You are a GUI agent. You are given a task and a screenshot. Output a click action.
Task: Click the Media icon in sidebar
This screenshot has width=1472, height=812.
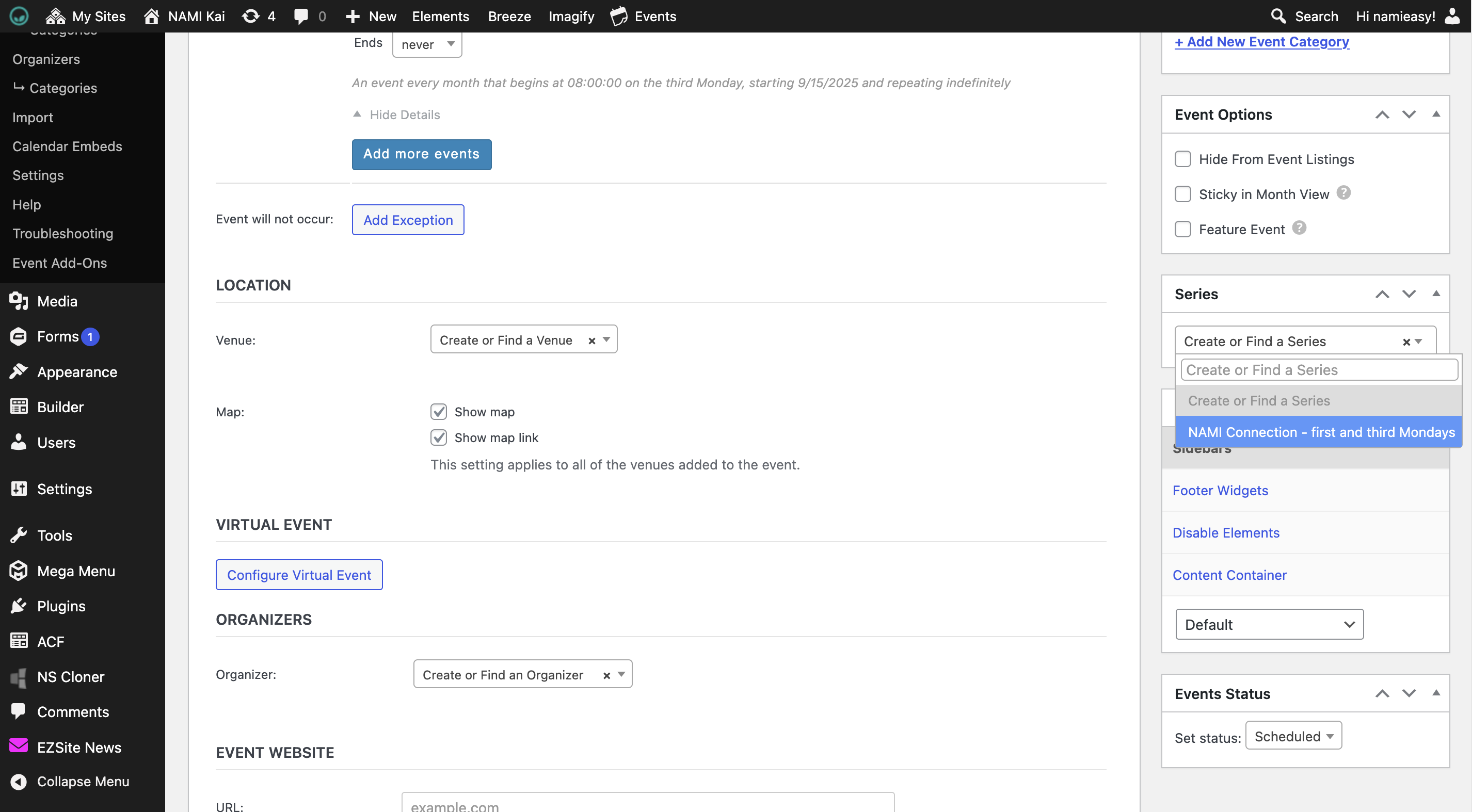[x=18, y=301]
